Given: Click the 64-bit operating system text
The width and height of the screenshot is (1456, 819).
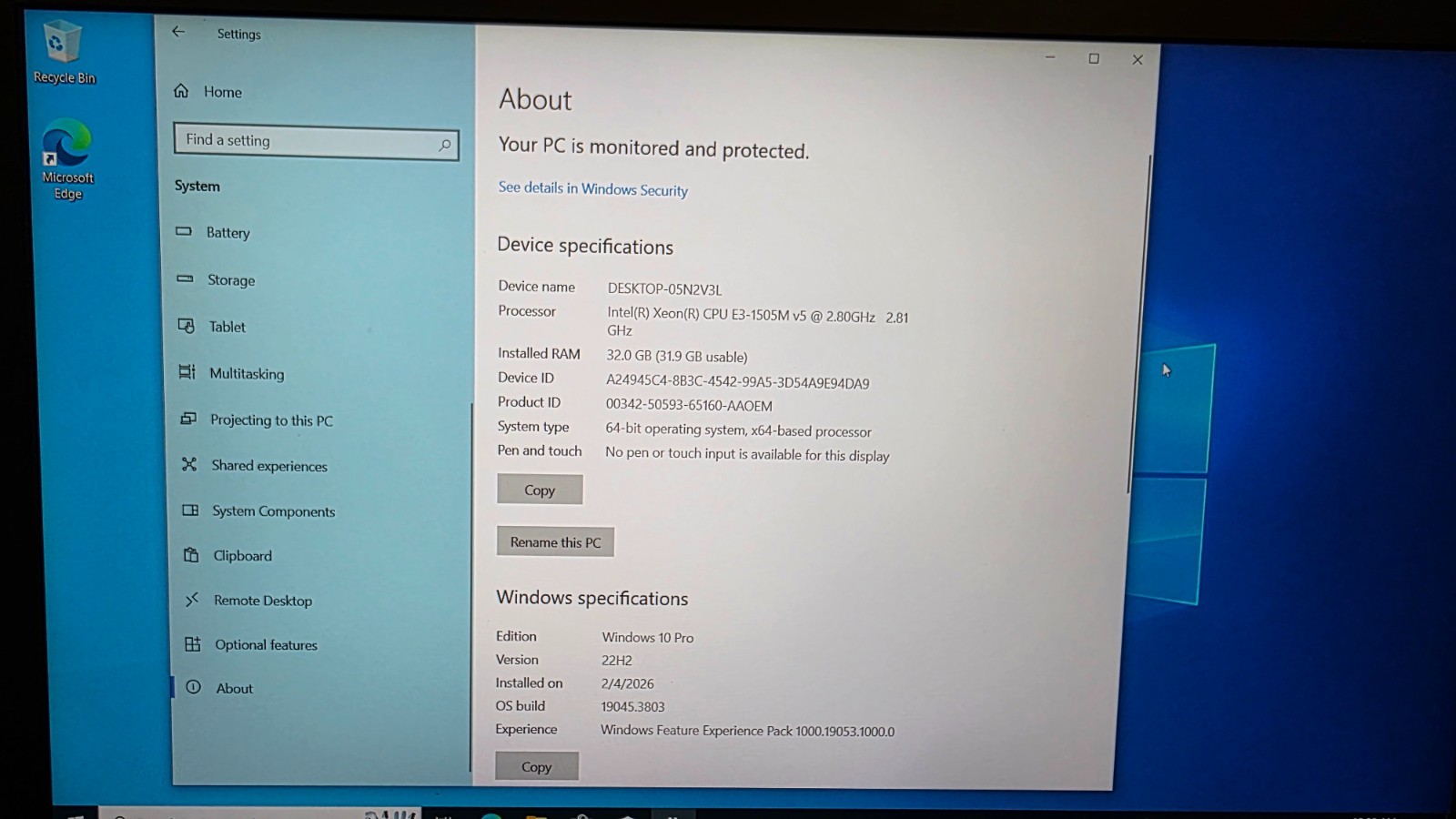Looking at the screenshot, I should coord(738,430).
